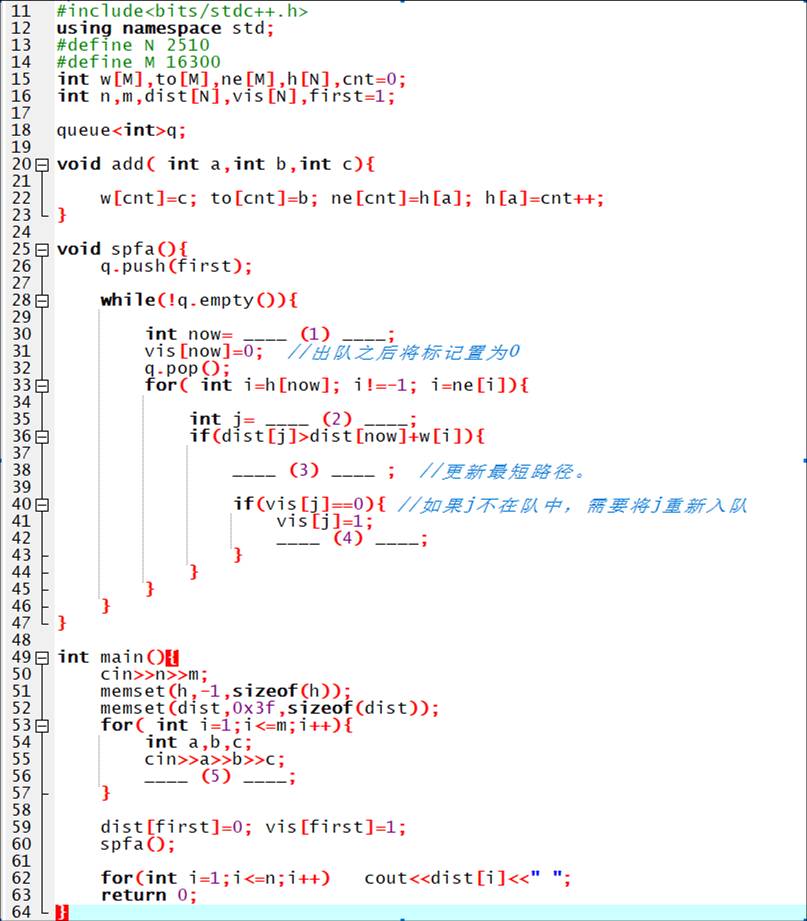Collapse the add function fold on line 20

(x=41, y=164)
